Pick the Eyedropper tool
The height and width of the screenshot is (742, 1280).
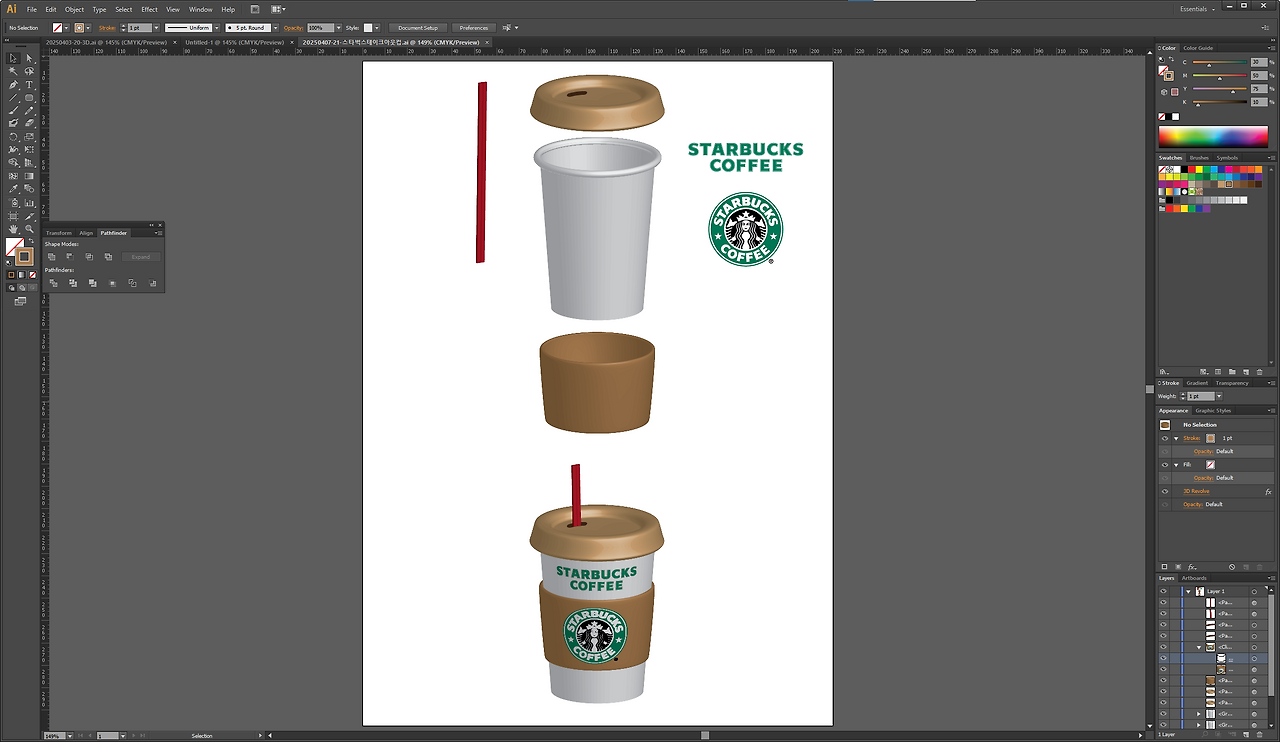[13, 189]
